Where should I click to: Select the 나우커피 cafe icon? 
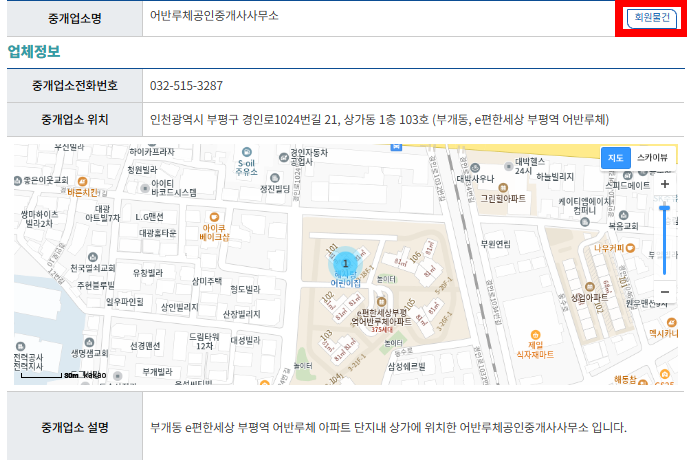click(630, 248)
